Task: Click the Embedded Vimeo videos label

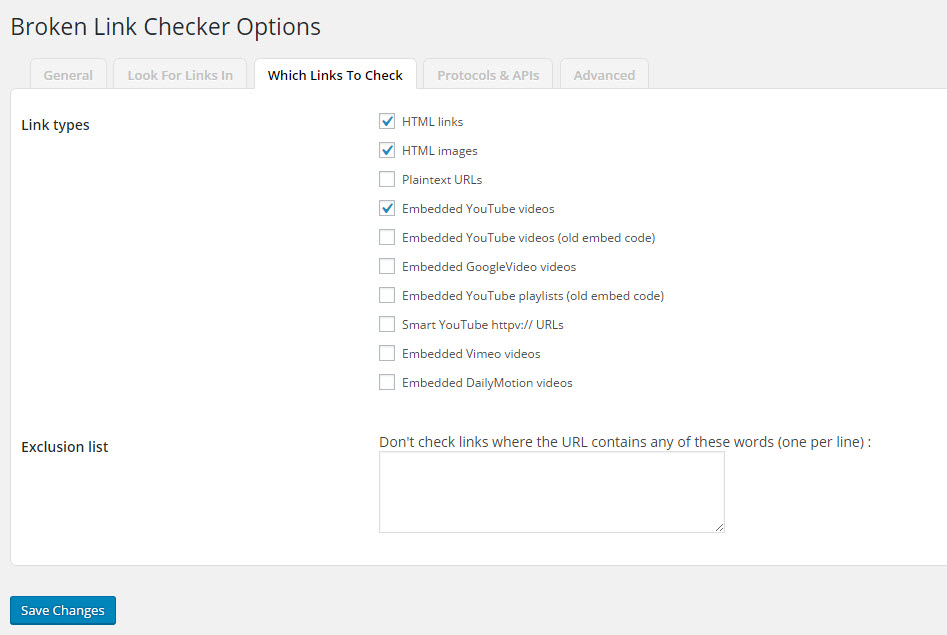Action: [x=471, y=354]
